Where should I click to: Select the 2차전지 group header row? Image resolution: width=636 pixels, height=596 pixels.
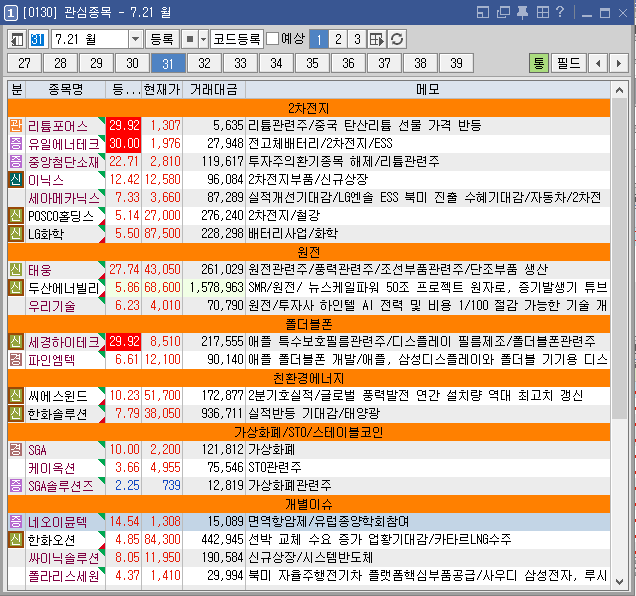[x=309, y=108]
